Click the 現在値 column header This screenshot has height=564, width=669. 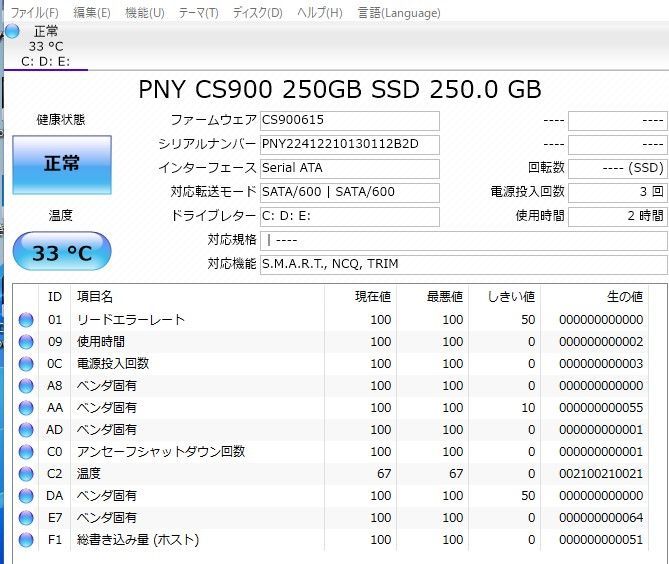[x=361, y=297]
